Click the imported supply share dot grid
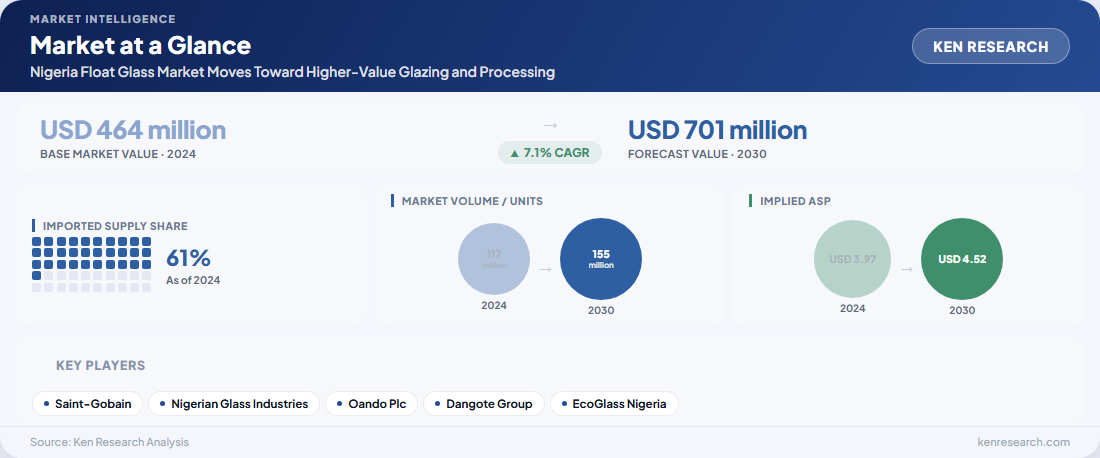 (x=92, y=264)
